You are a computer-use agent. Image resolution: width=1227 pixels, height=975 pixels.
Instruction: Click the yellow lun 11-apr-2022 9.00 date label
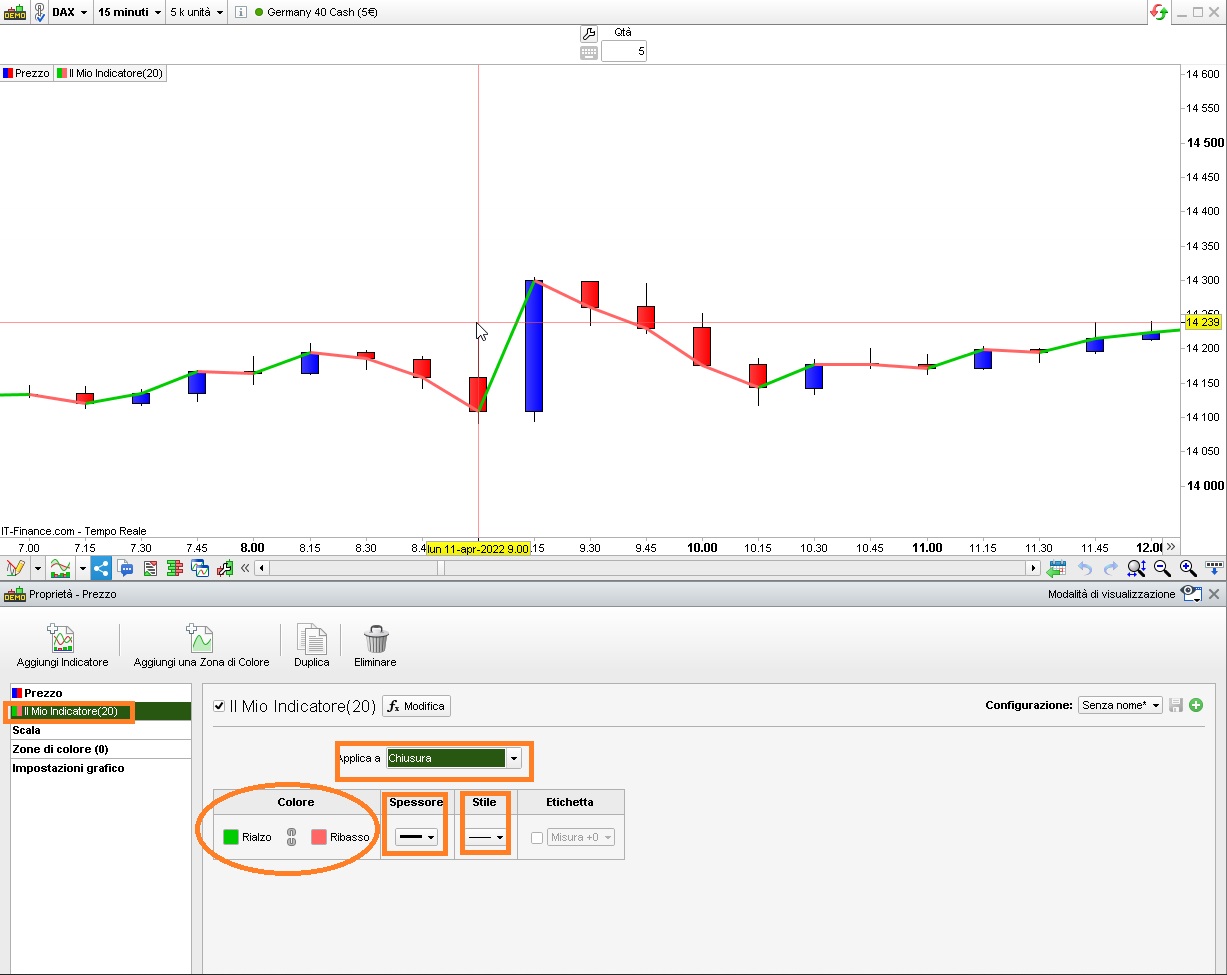pyautogui.click(x=476, y=548)
